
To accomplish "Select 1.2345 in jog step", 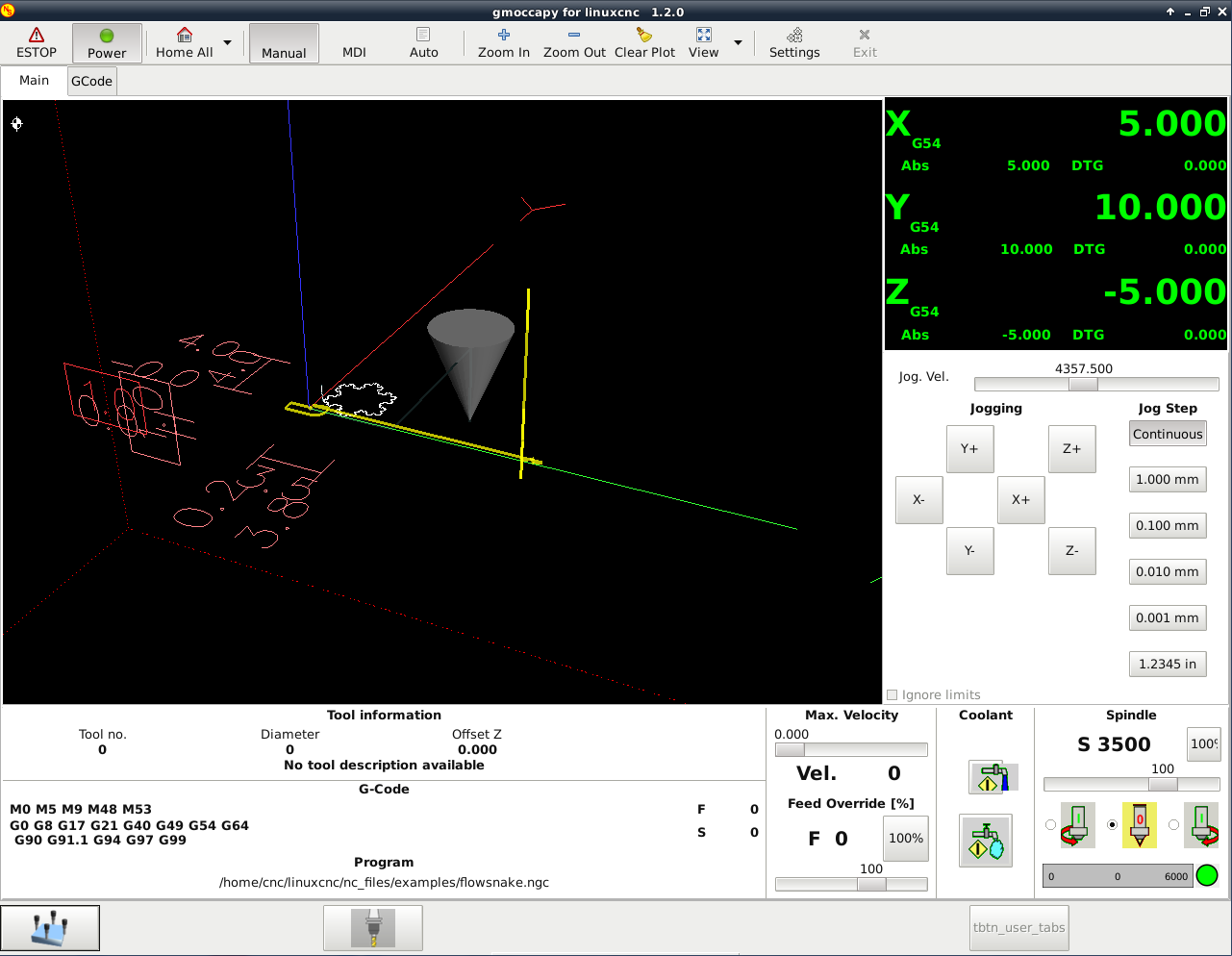I will pos(1168,665).
